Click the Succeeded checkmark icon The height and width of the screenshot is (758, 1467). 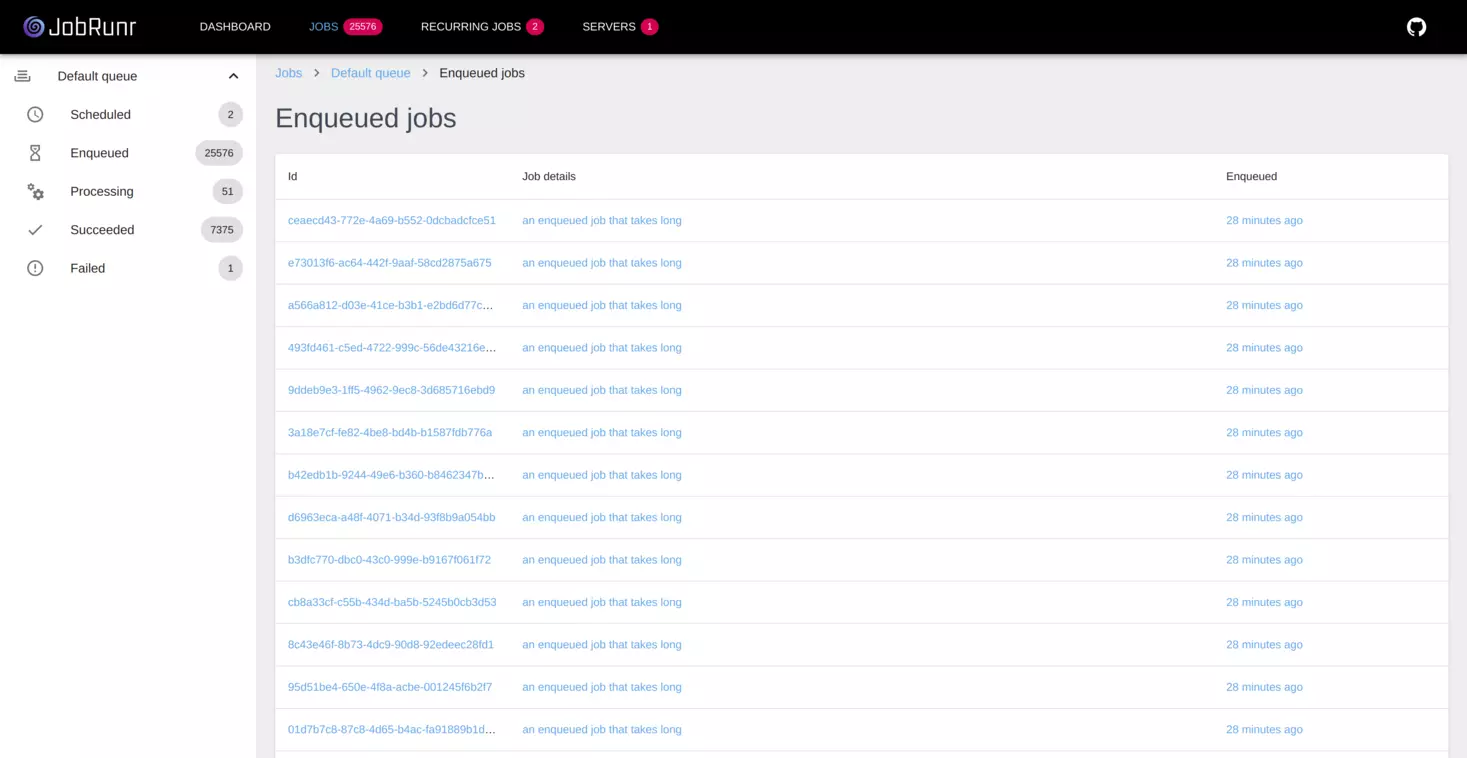[35, 230]
